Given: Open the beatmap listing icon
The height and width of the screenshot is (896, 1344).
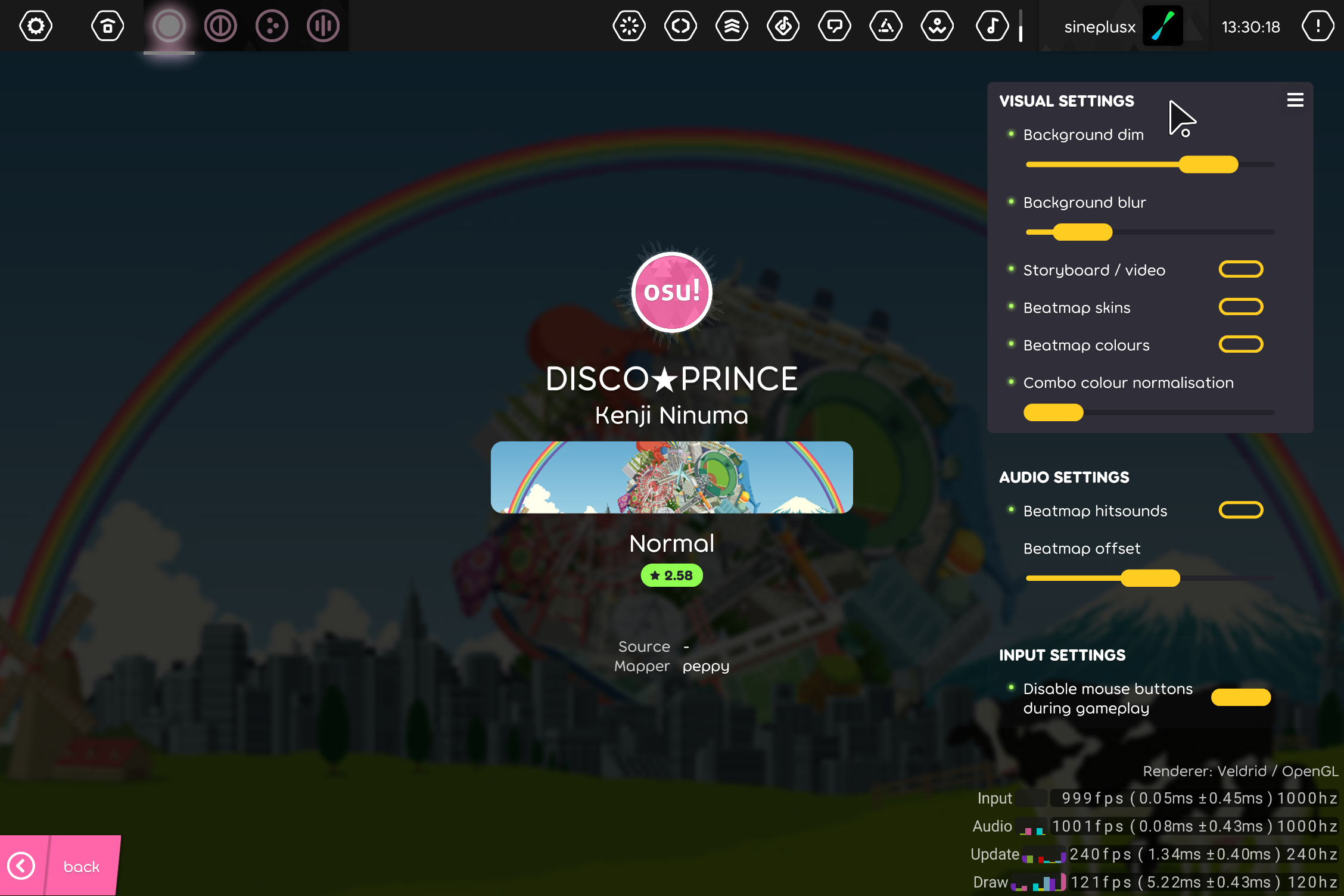Looking at the screenshot, I should (783, 26).
